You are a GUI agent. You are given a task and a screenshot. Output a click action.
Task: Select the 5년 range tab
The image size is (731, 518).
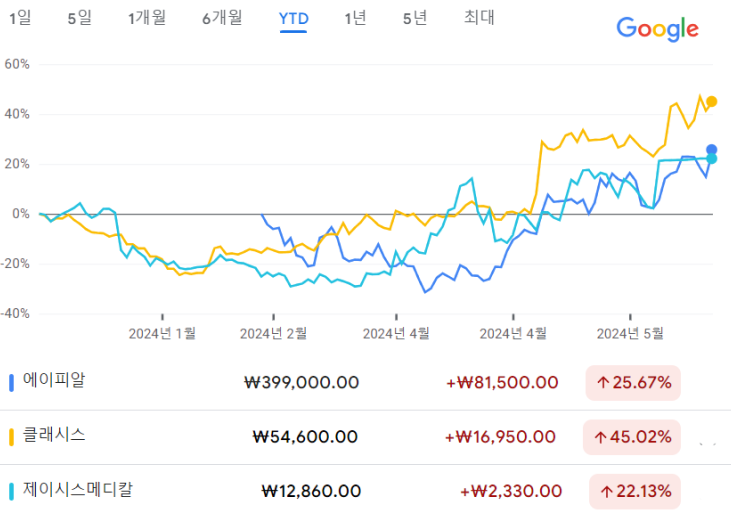414,18
